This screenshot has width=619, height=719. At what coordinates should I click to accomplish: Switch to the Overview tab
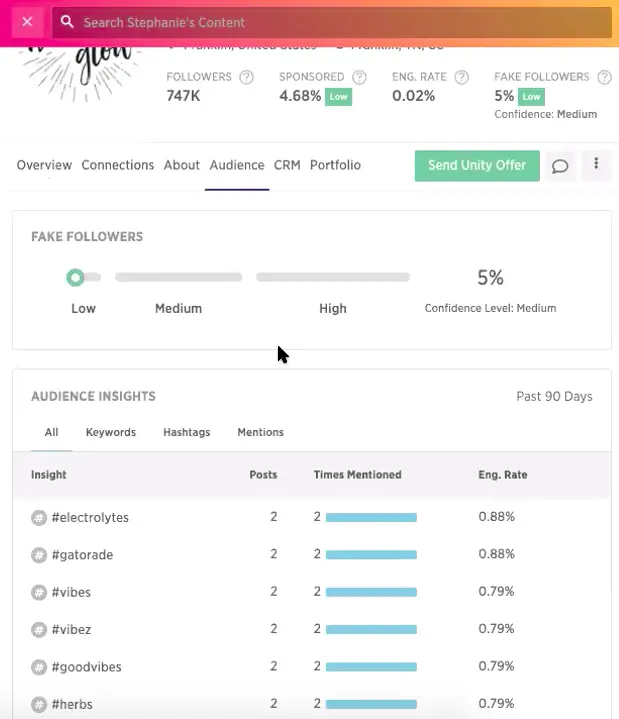[44, 165]
